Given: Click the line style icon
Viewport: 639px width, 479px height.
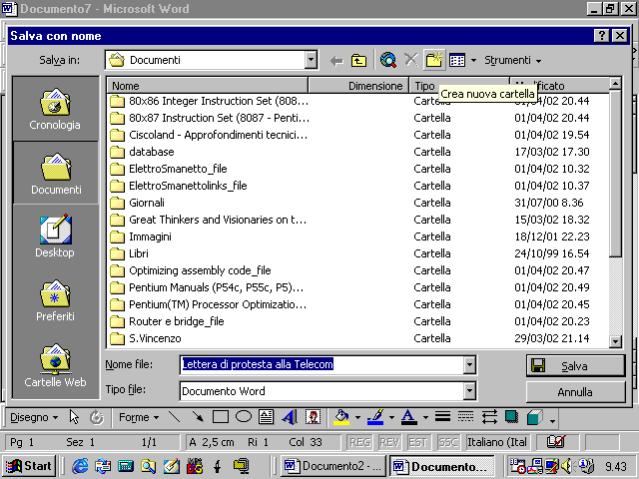Looking at the screenshot, I should point(443,417).
